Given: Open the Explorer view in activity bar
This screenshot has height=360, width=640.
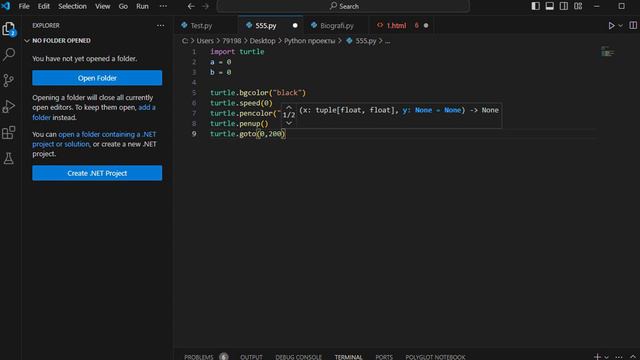Looking at the screenshot, I should pyautogui.click(x=9, y=29).
